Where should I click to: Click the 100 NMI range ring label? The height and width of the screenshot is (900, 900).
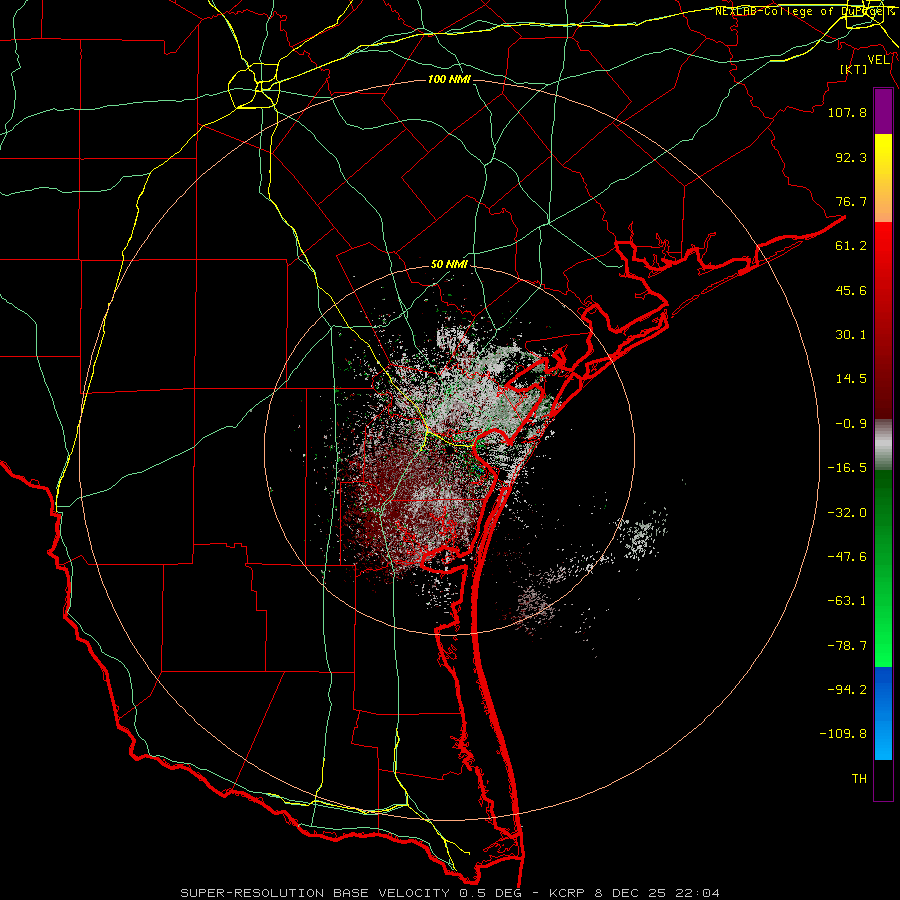coord(449,79)
